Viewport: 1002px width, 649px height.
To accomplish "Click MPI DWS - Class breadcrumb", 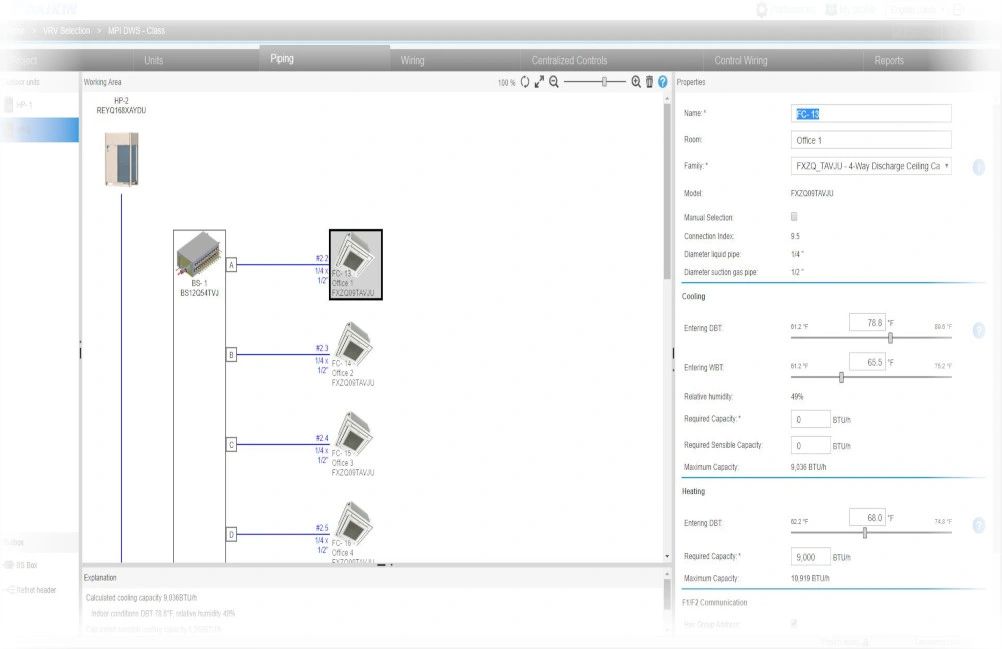I will click(x=136, y=31).
